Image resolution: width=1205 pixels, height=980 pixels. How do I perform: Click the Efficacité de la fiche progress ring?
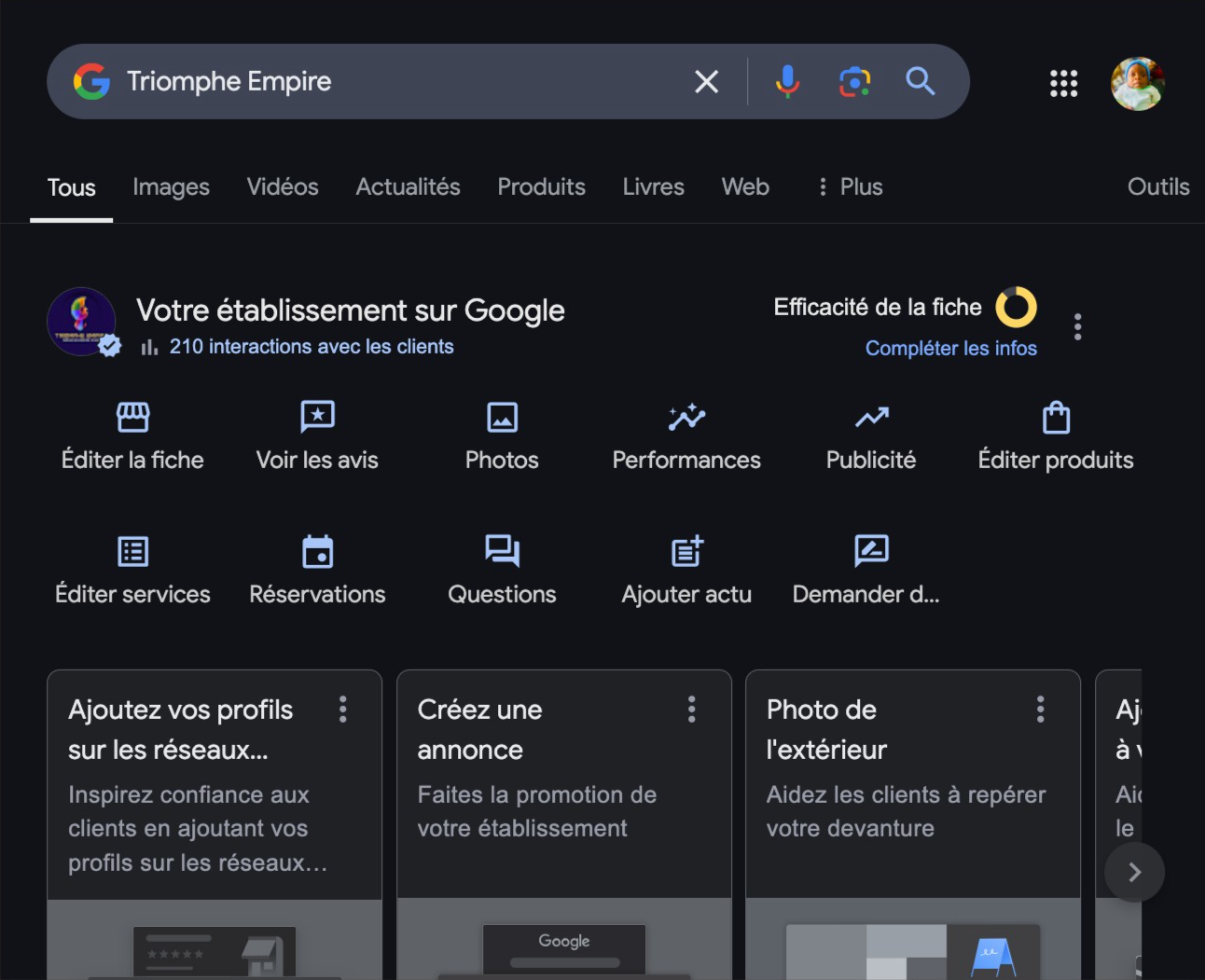[1016, 308]
